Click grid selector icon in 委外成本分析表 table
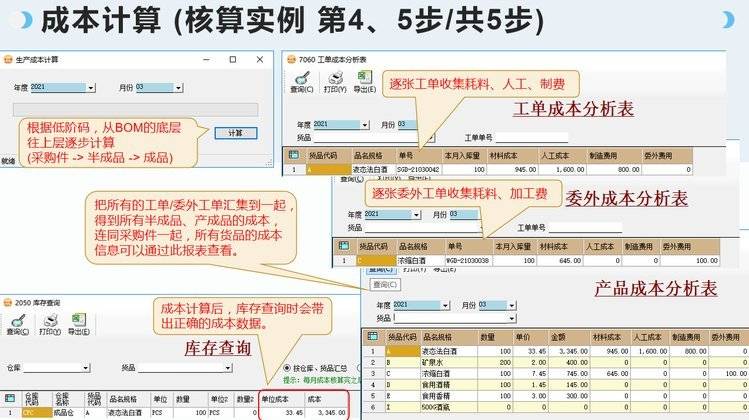This screenshot has height=420, width=749. [344, 245]
